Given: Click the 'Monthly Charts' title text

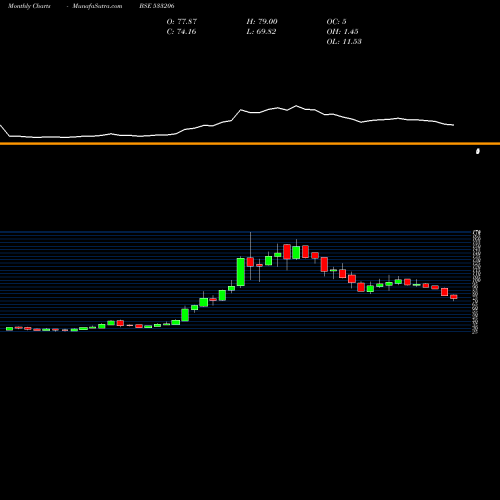Looking at the screenshot, I should (29, 6).
